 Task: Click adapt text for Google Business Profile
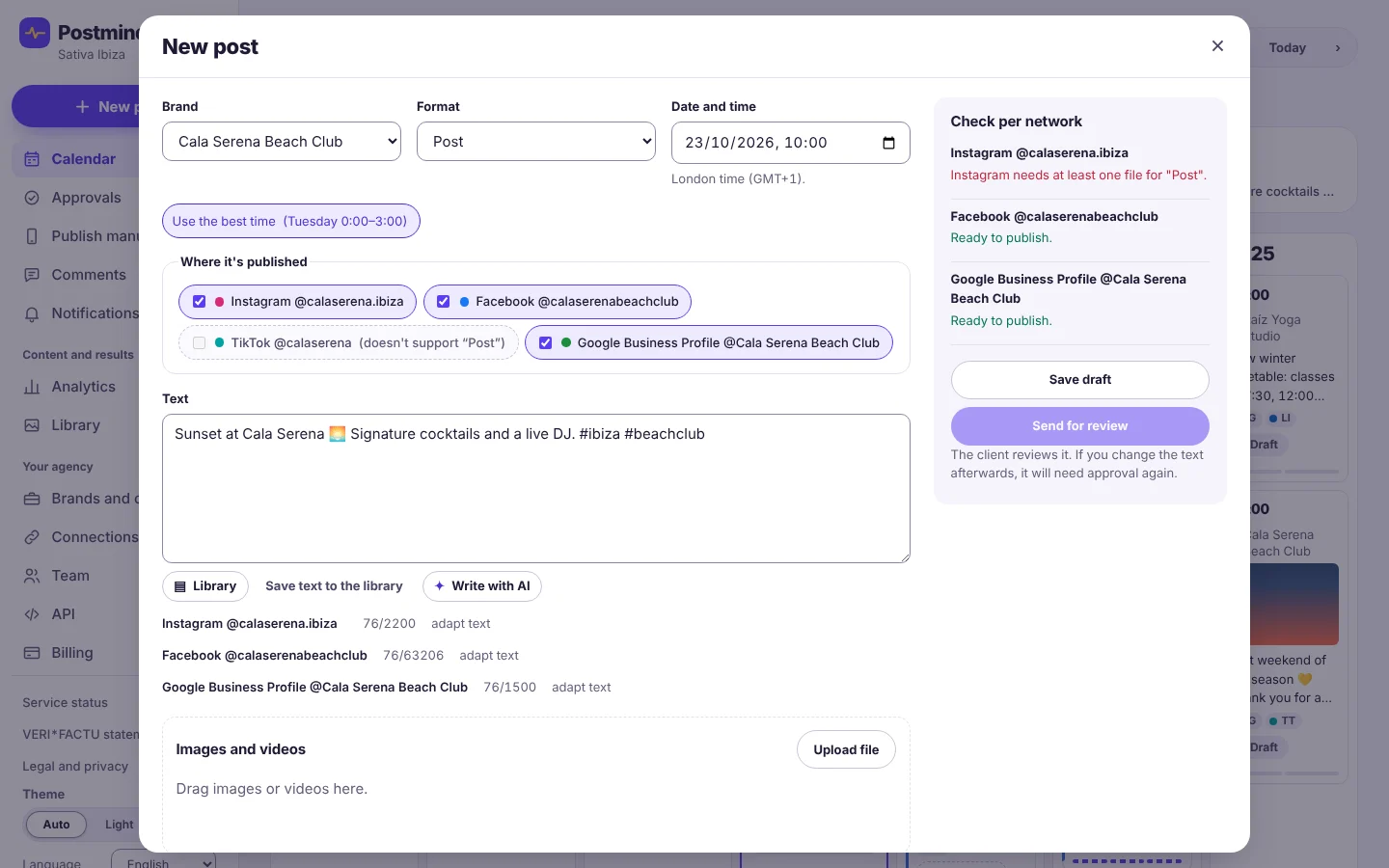582,688
